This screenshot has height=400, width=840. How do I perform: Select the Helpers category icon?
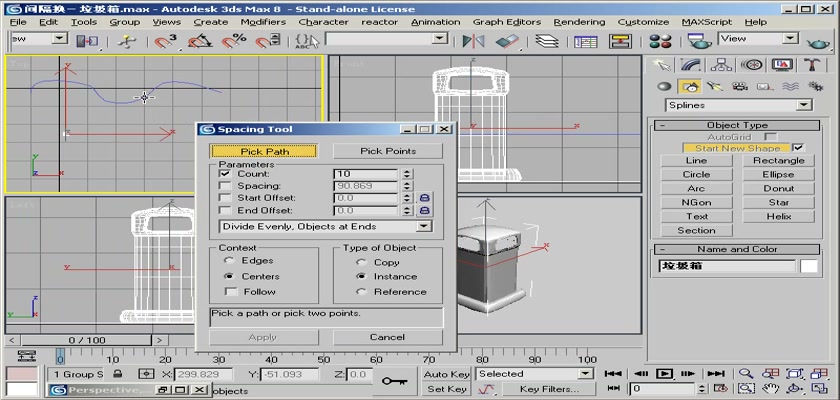click(x=764, y=86)
